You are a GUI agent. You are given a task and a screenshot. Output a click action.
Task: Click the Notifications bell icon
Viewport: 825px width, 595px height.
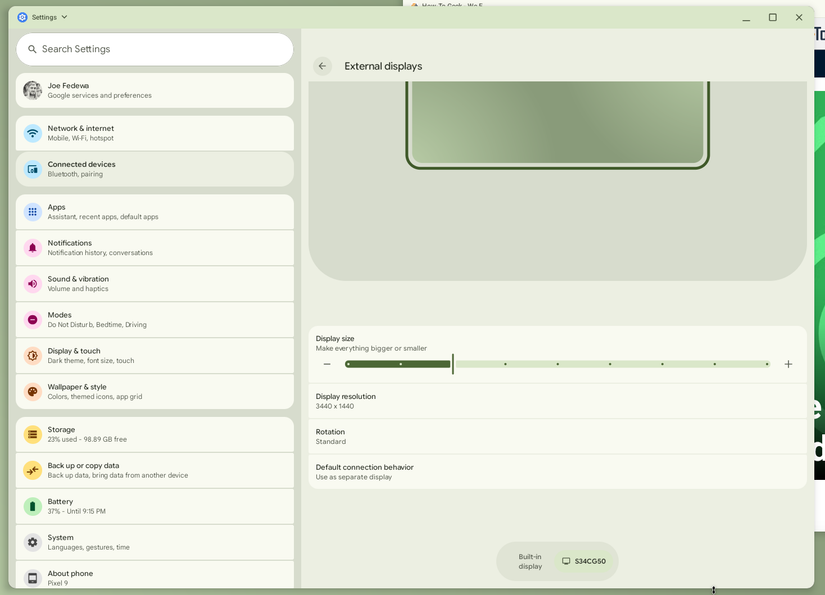pyautogui.click(x=33, y=247)
